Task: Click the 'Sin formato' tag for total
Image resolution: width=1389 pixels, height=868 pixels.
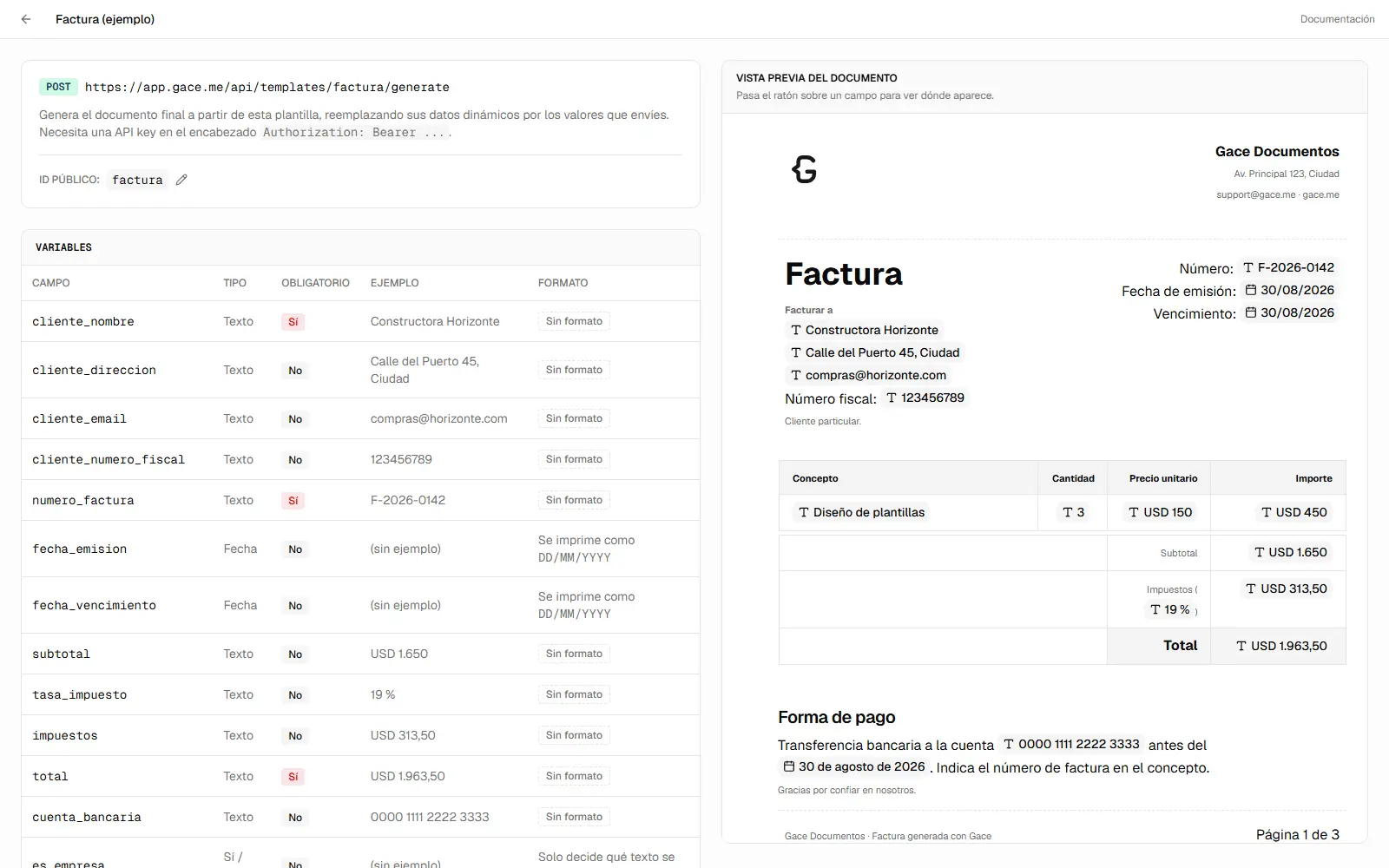Action: click(574, 776)
